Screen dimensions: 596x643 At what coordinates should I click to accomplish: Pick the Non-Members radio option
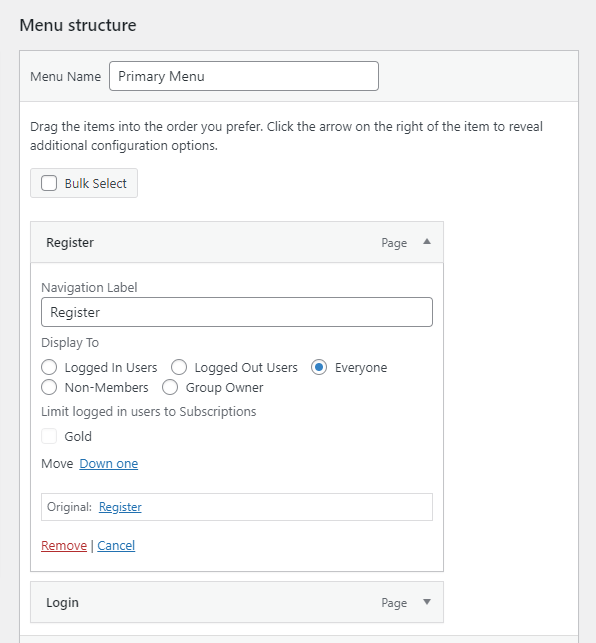pos(49,387)
